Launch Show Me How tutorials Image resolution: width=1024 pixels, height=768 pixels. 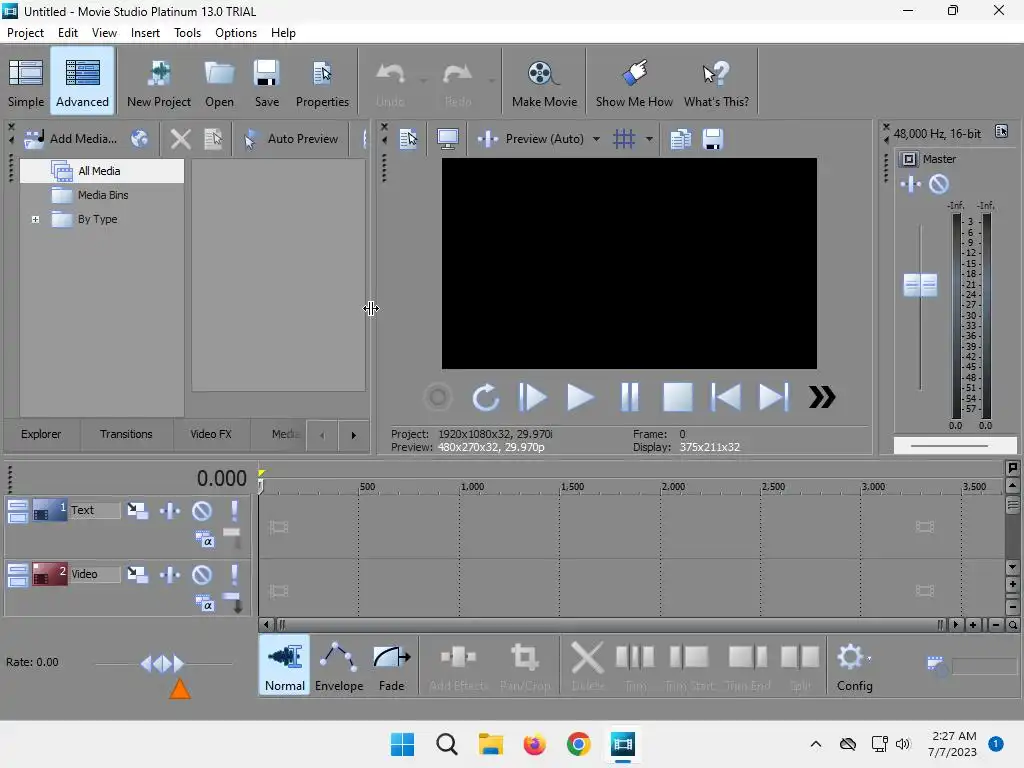(633, 83)
